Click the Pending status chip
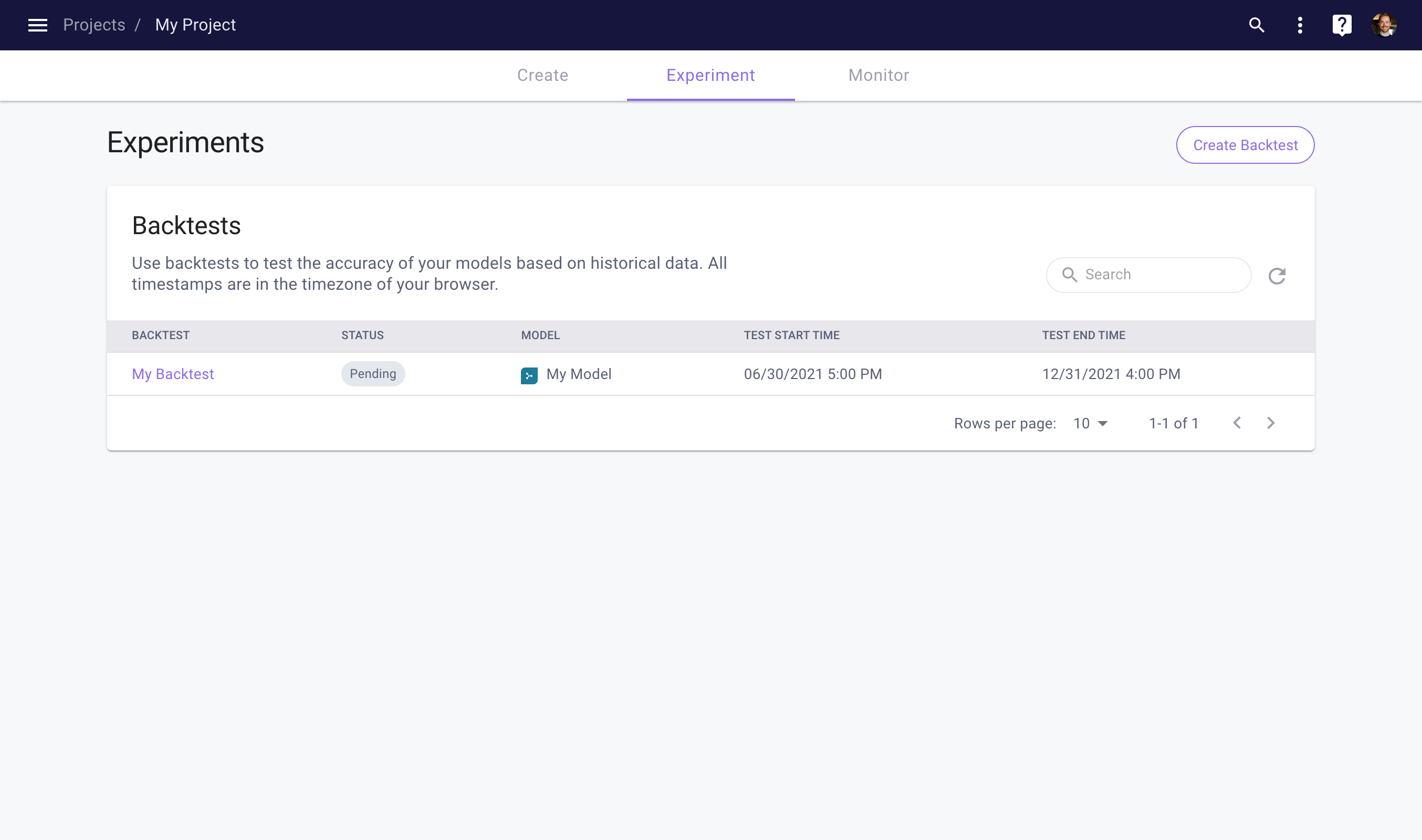The width and height of the screenshot is (1422, 840). 372,374
